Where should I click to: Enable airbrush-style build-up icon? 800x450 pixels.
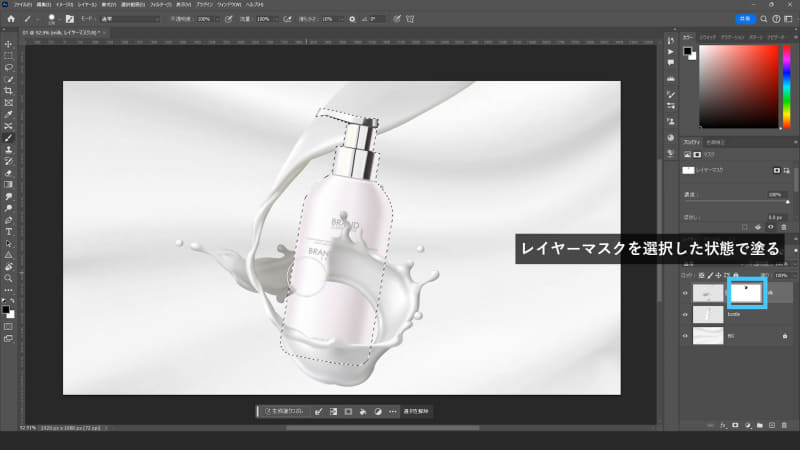click(x=288, y=19)
